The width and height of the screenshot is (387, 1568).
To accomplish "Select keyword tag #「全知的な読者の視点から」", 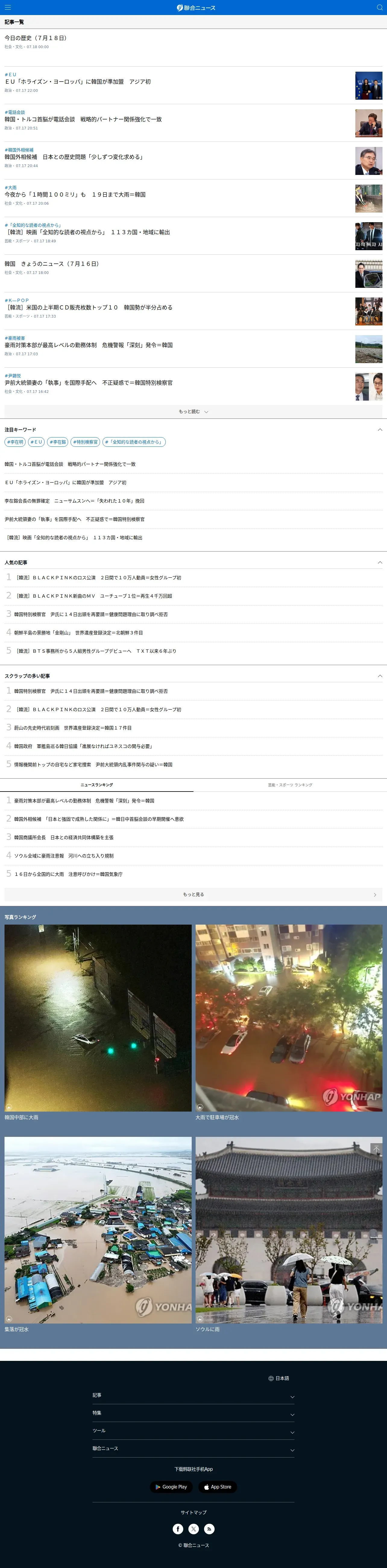I will (x=134, y=442).
